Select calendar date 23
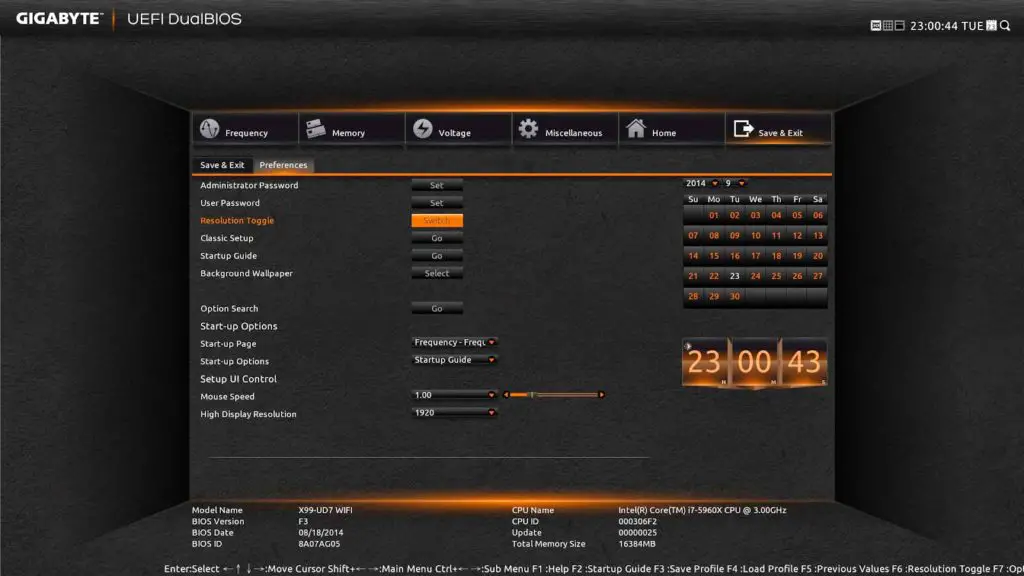The height and width of the screenshot is (576, 1024). 735,276
